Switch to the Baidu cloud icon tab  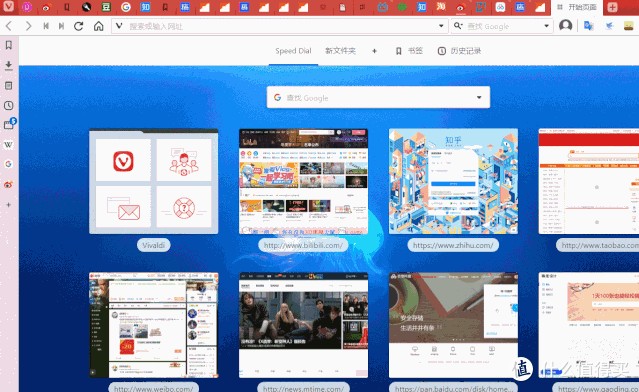pos(500,7)
